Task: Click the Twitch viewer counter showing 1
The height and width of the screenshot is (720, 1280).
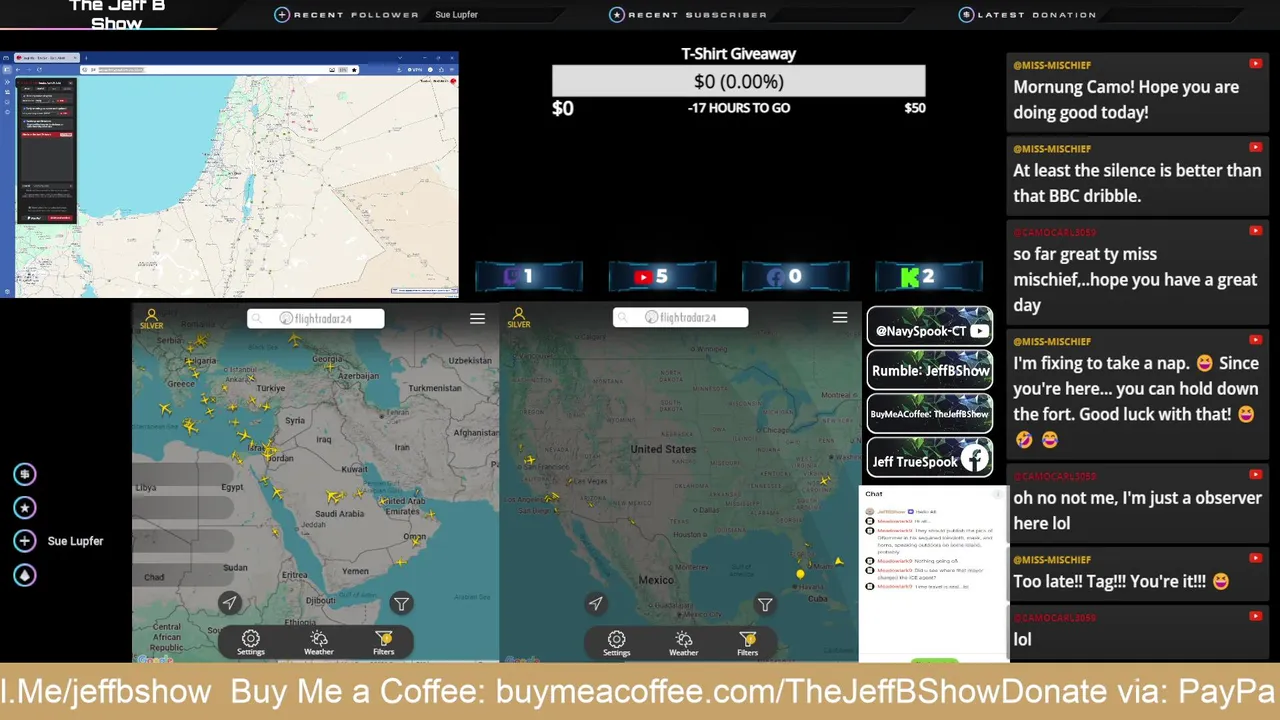Action: point(529,277)
